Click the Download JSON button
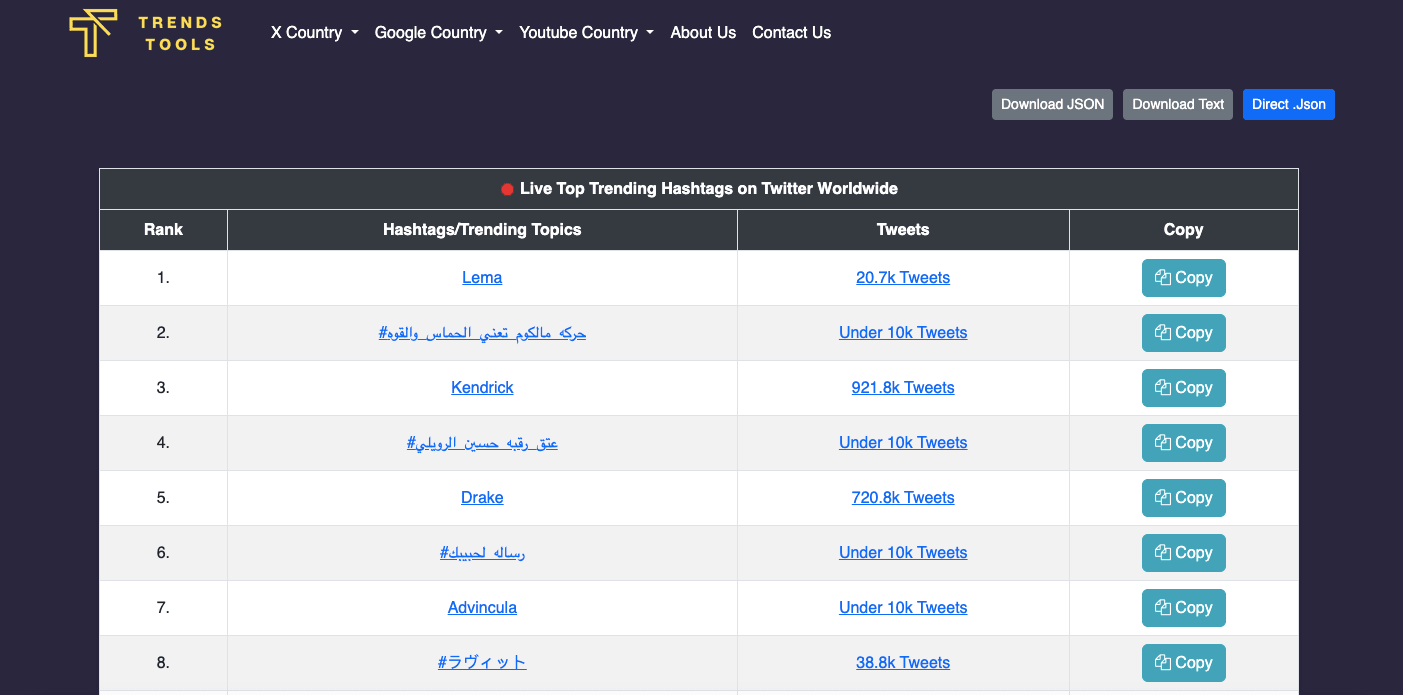The height and width of the screenshot is (695, 1403). pos(1052,104)
